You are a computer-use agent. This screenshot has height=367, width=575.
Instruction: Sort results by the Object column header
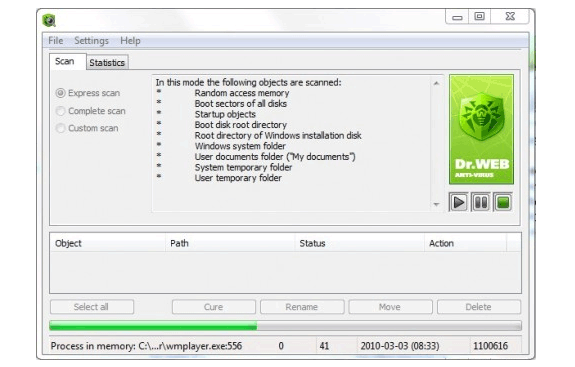107,243
